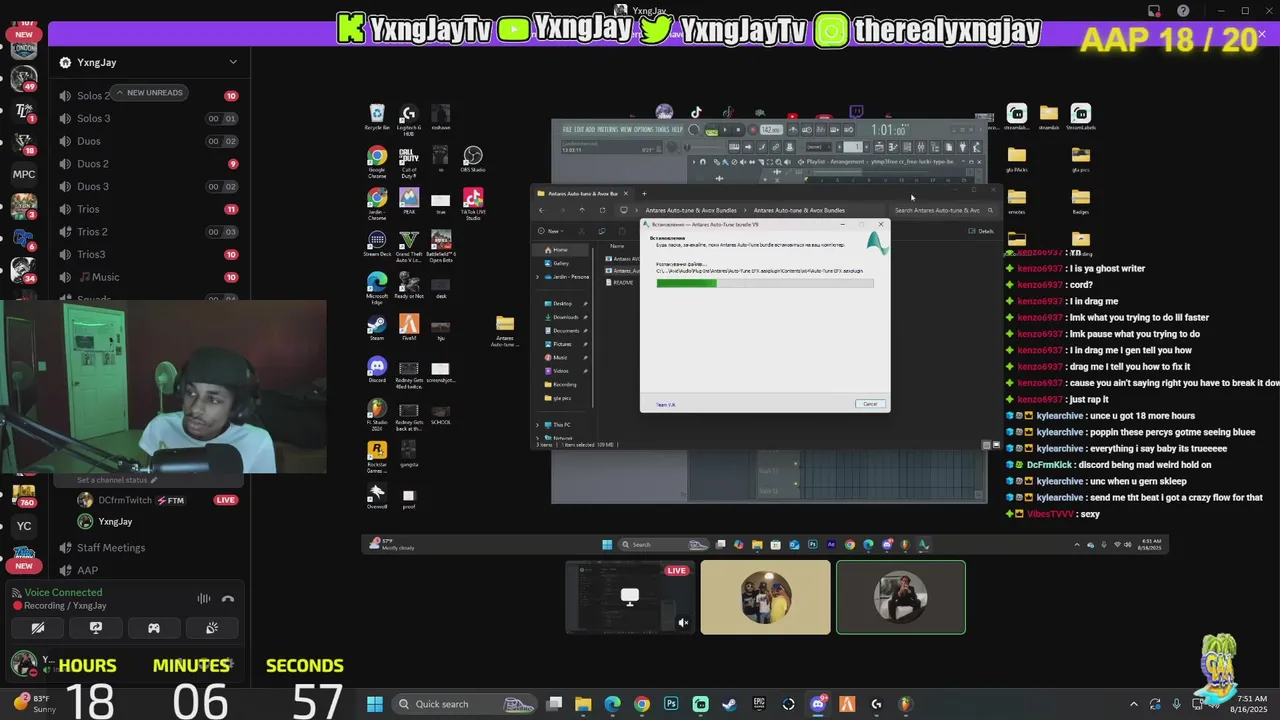Open the live stream thumbnail

click(x=630, y=598)
